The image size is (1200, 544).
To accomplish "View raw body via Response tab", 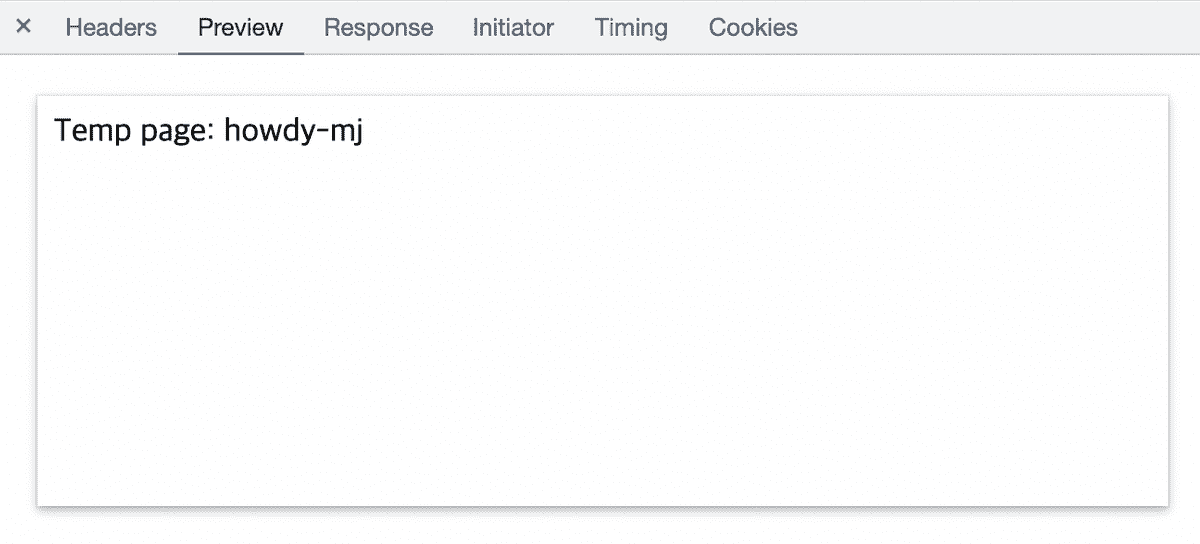I will tap(378, 27).
